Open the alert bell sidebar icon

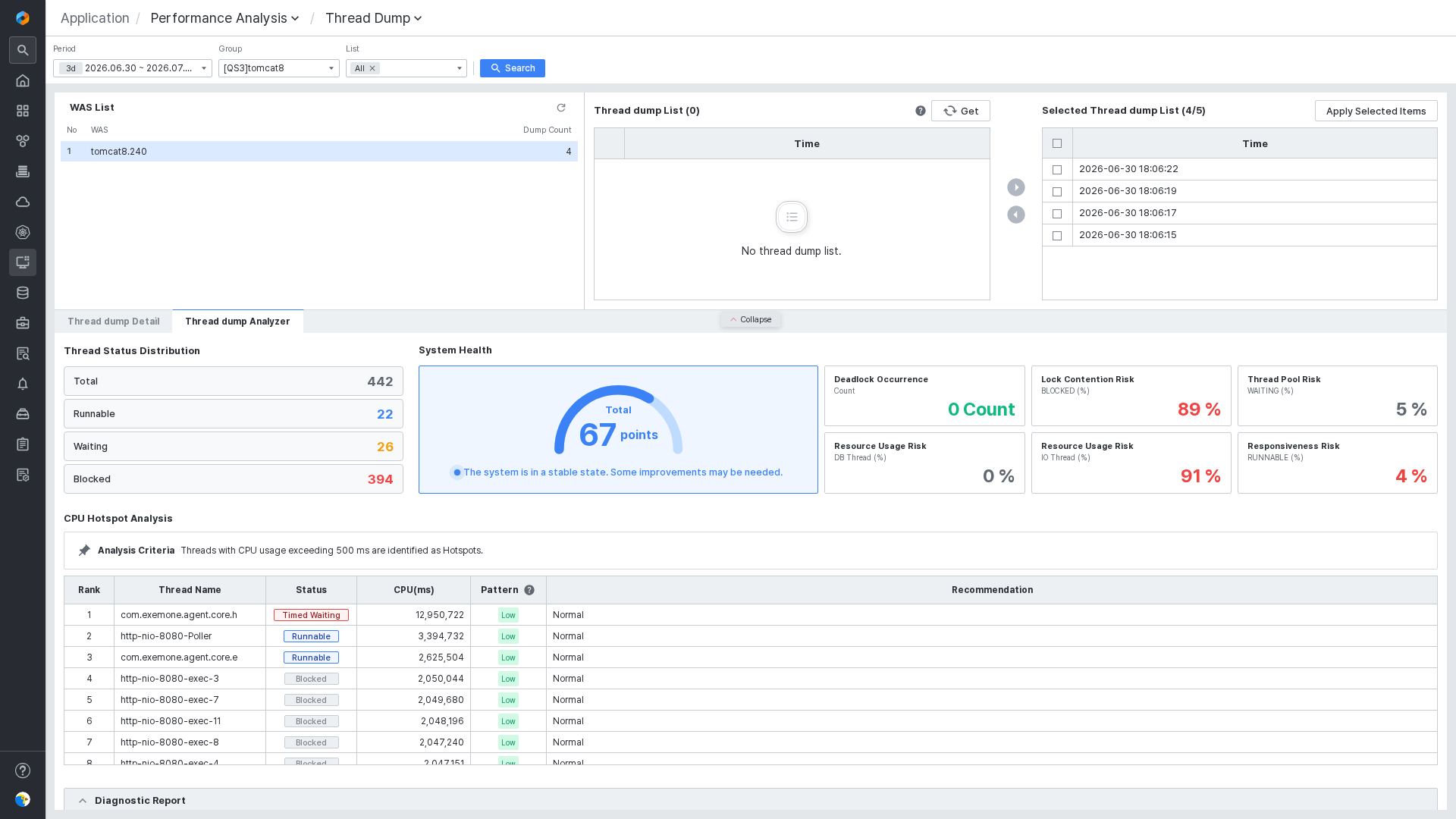[23, 384]
